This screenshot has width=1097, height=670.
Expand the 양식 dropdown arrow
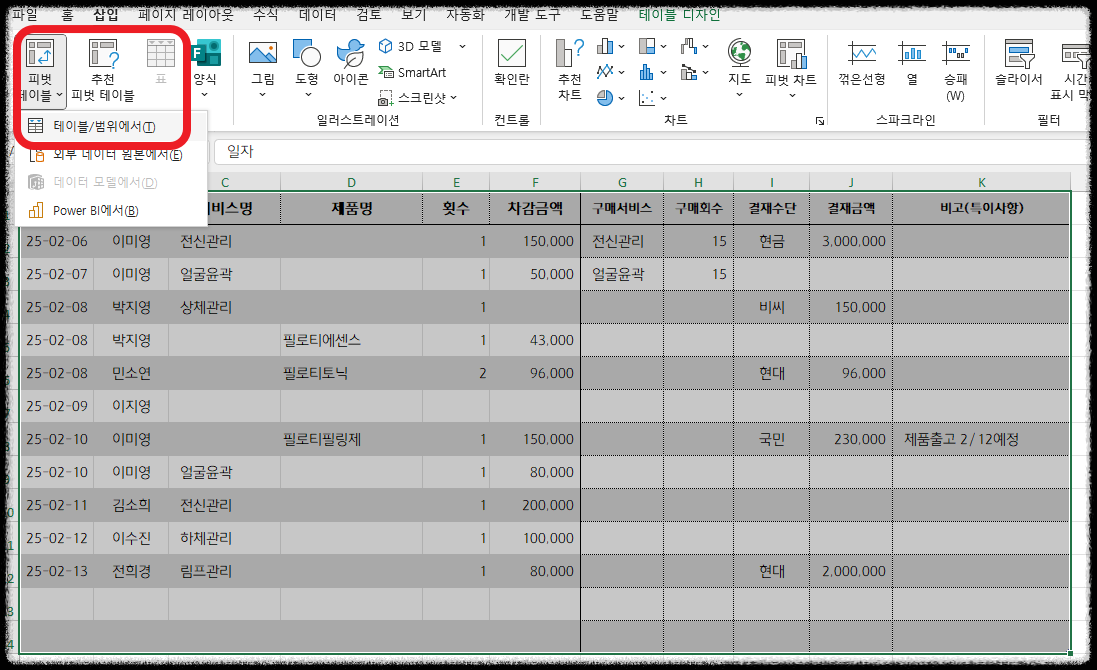tap(205, 95)
